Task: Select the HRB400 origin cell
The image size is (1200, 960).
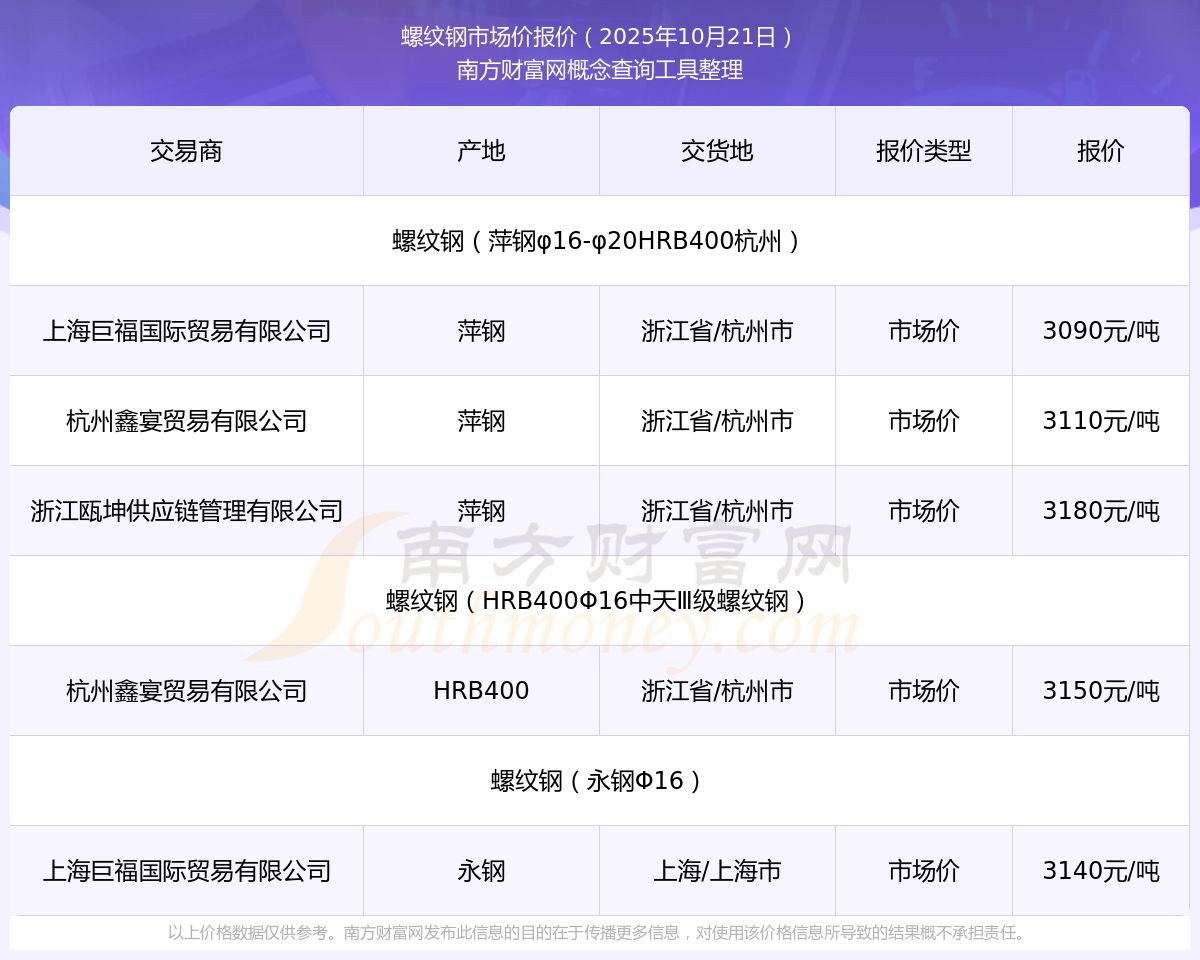Action: click(481, 691)
